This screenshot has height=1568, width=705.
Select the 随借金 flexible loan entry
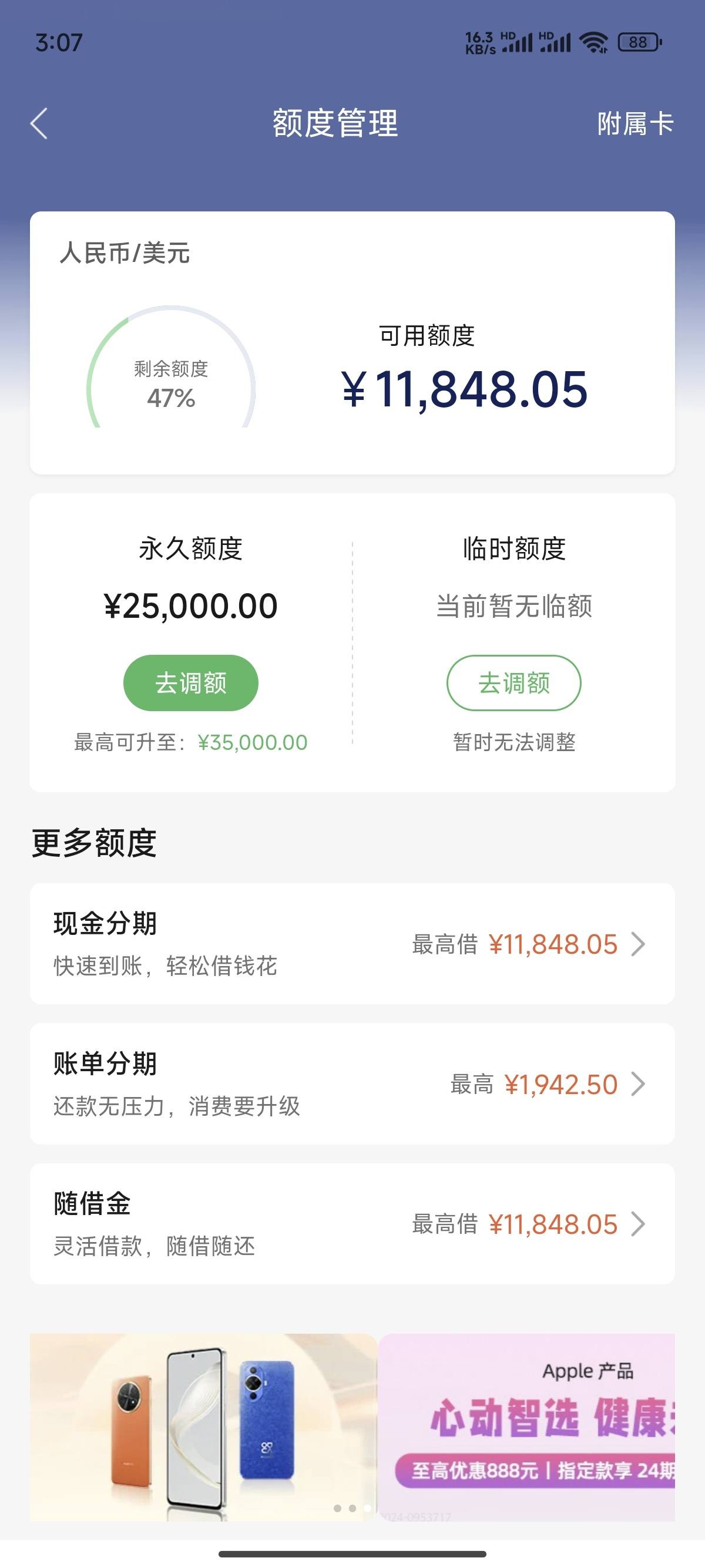pyautogui.click(x=352, y=1223)
